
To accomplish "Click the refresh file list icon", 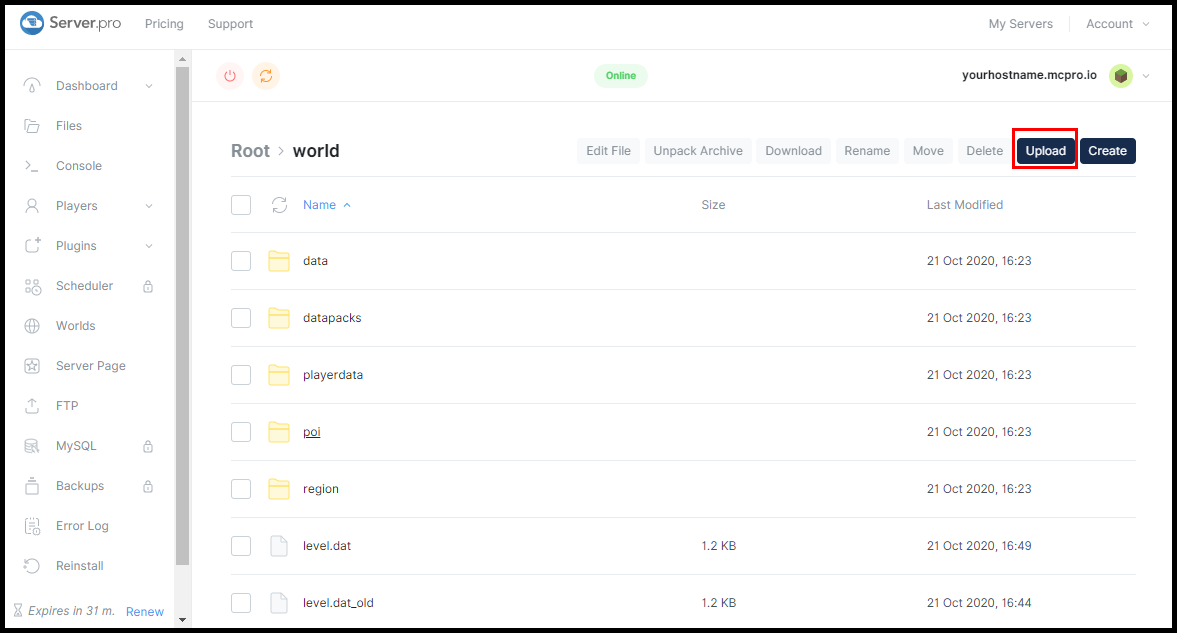I will 279,205.
